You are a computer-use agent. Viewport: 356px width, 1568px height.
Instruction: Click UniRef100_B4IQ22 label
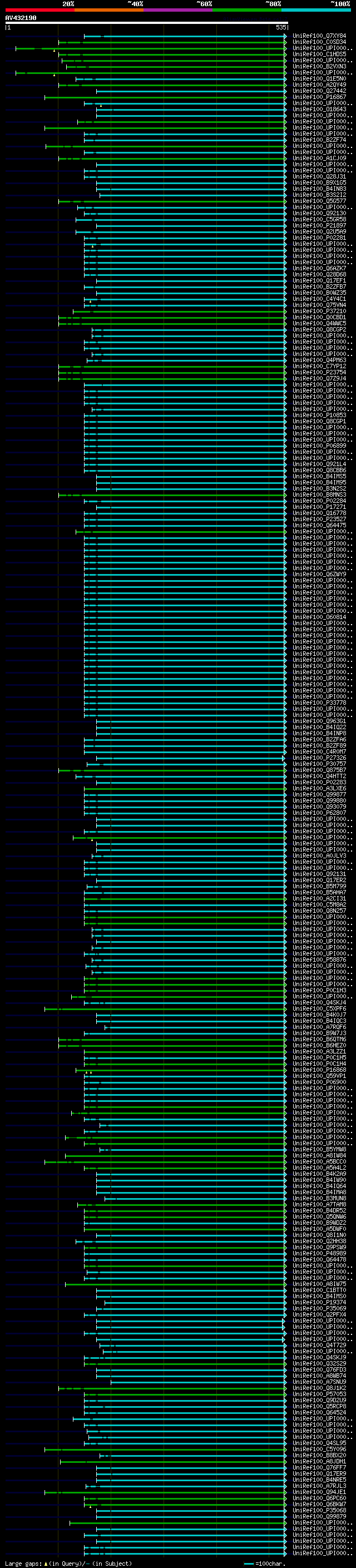click(319, 728)
